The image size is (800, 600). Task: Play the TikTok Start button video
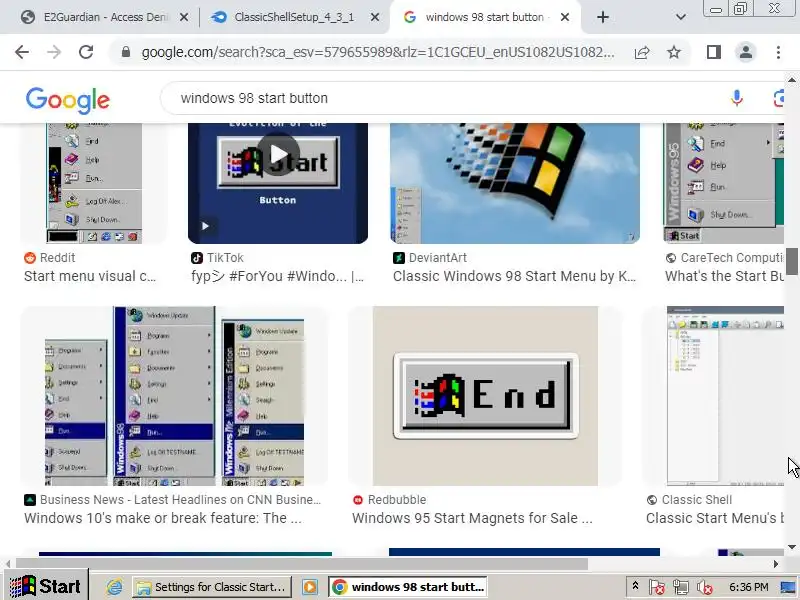click(278, 154)
